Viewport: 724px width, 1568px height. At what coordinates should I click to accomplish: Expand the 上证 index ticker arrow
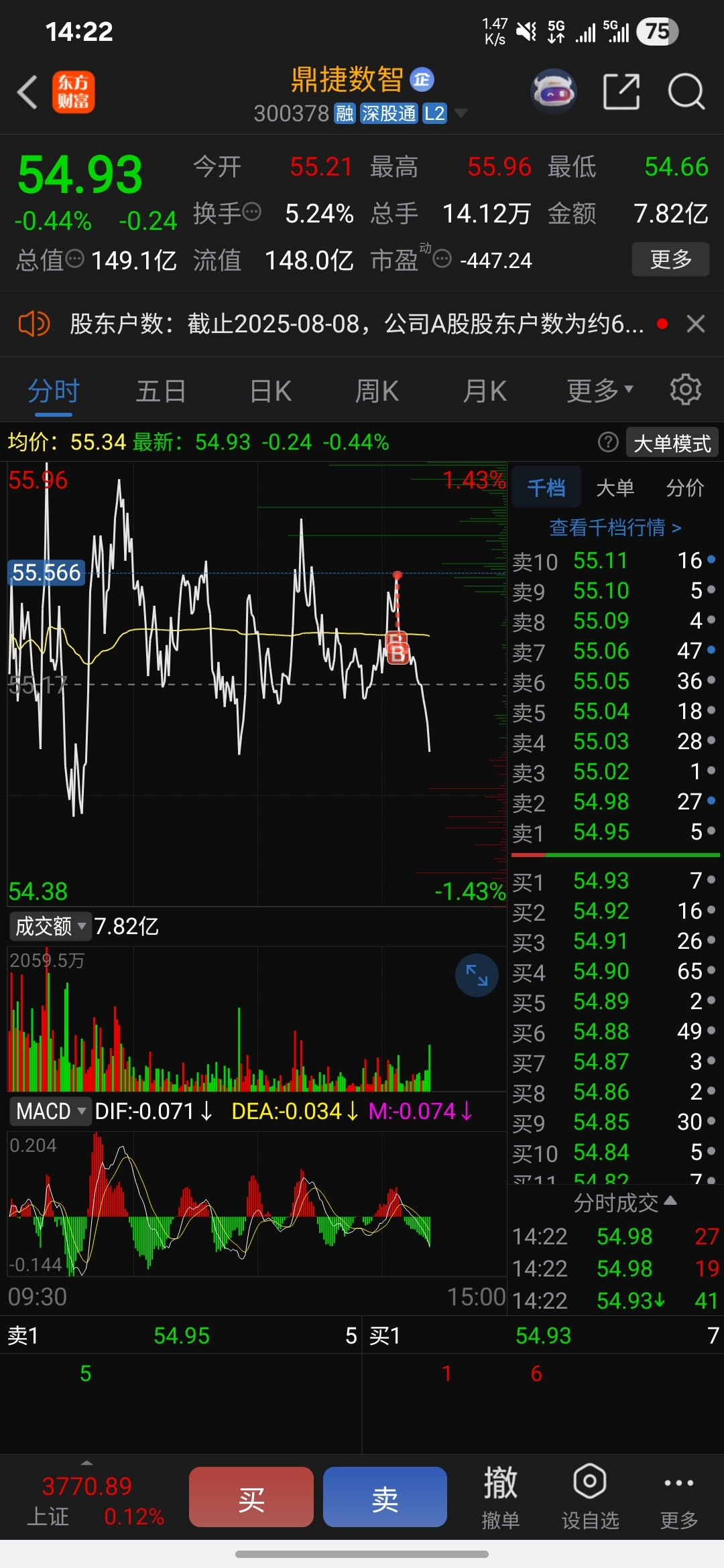click(86, 1463)
